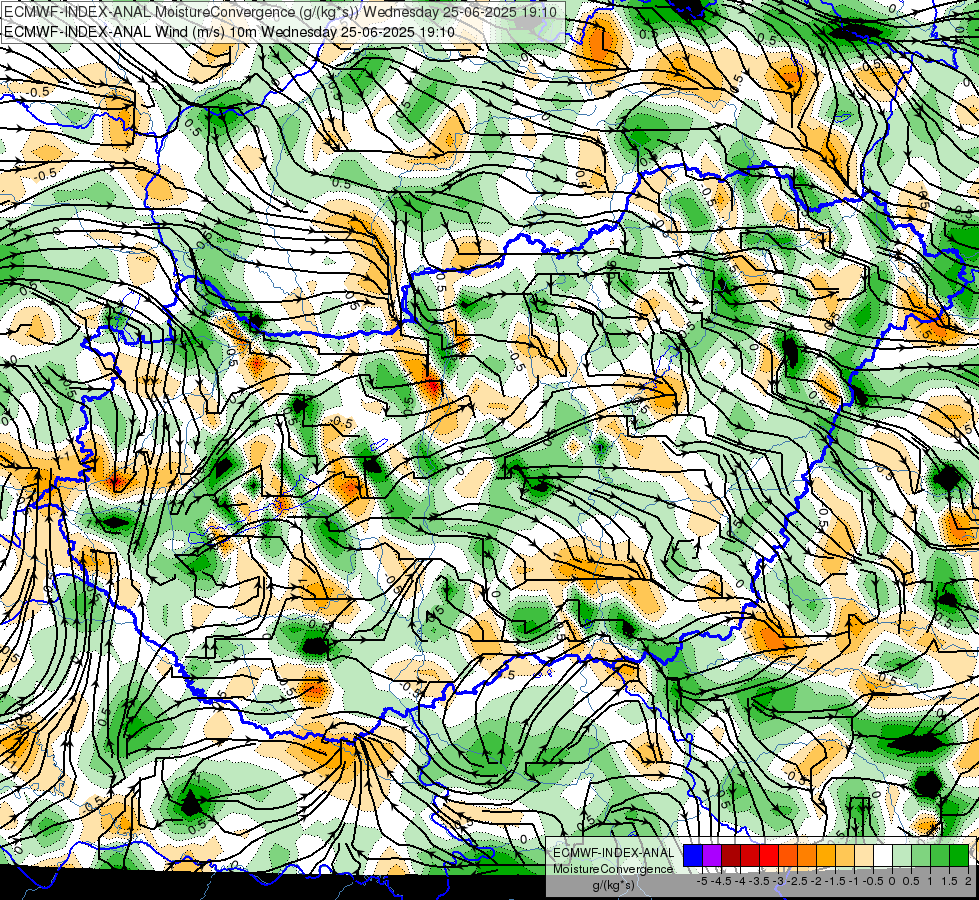Screen dimensions: 979x900
Task: Select legend swatch between -2 and -1.5
Action: [826, 856]
